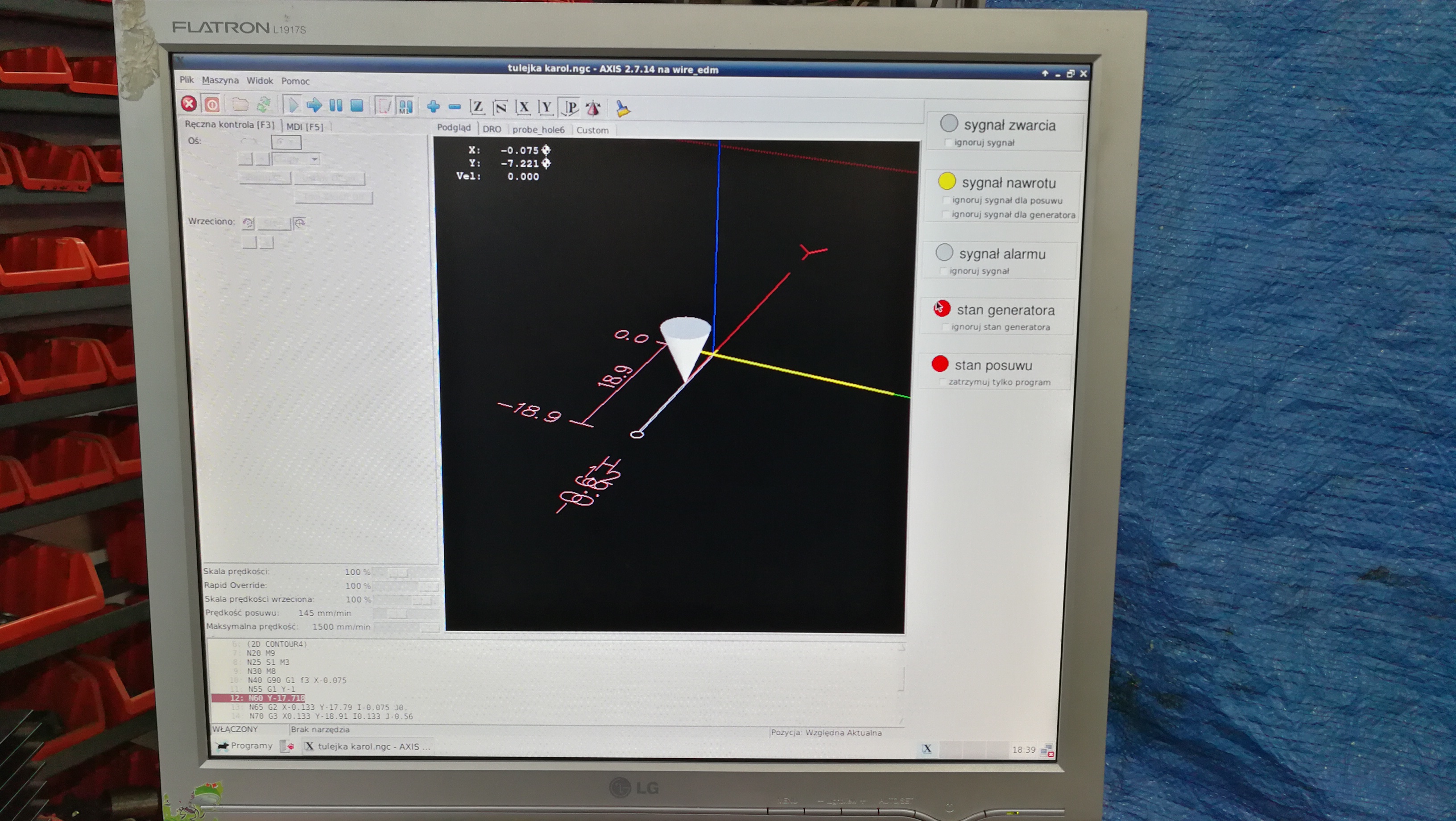This screenshot has width=1456, height=821.
Task: Toggle rotate view cone icon
Action: 593,108
